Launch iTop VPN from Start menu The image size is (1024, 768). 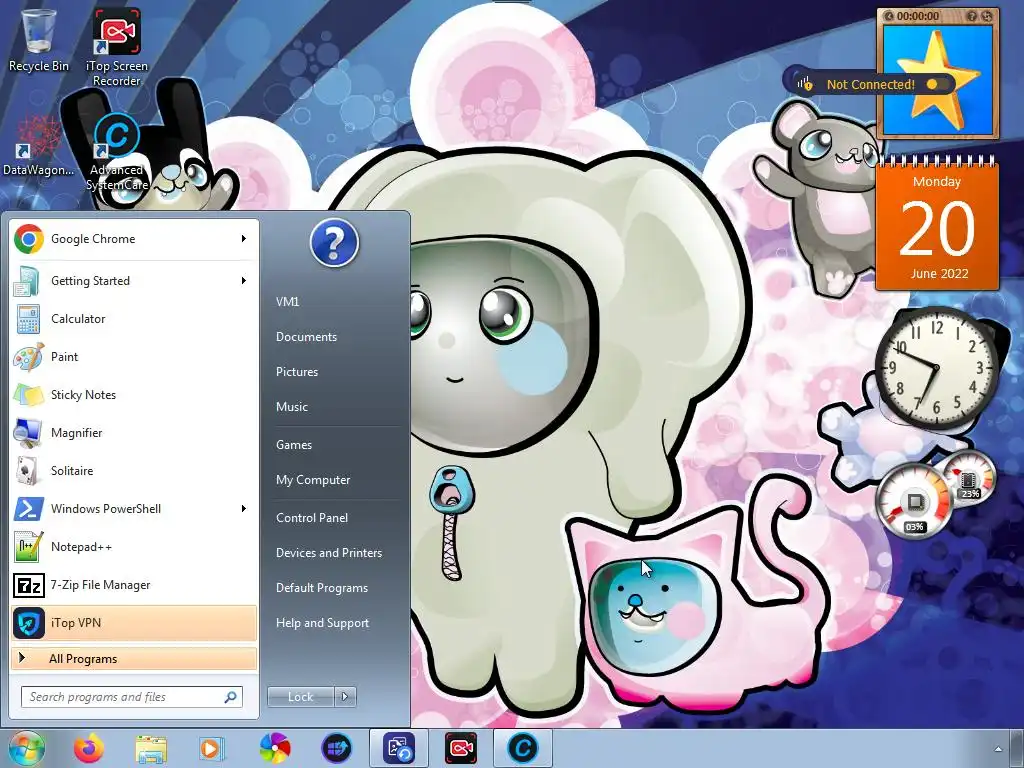click(134, 622)
